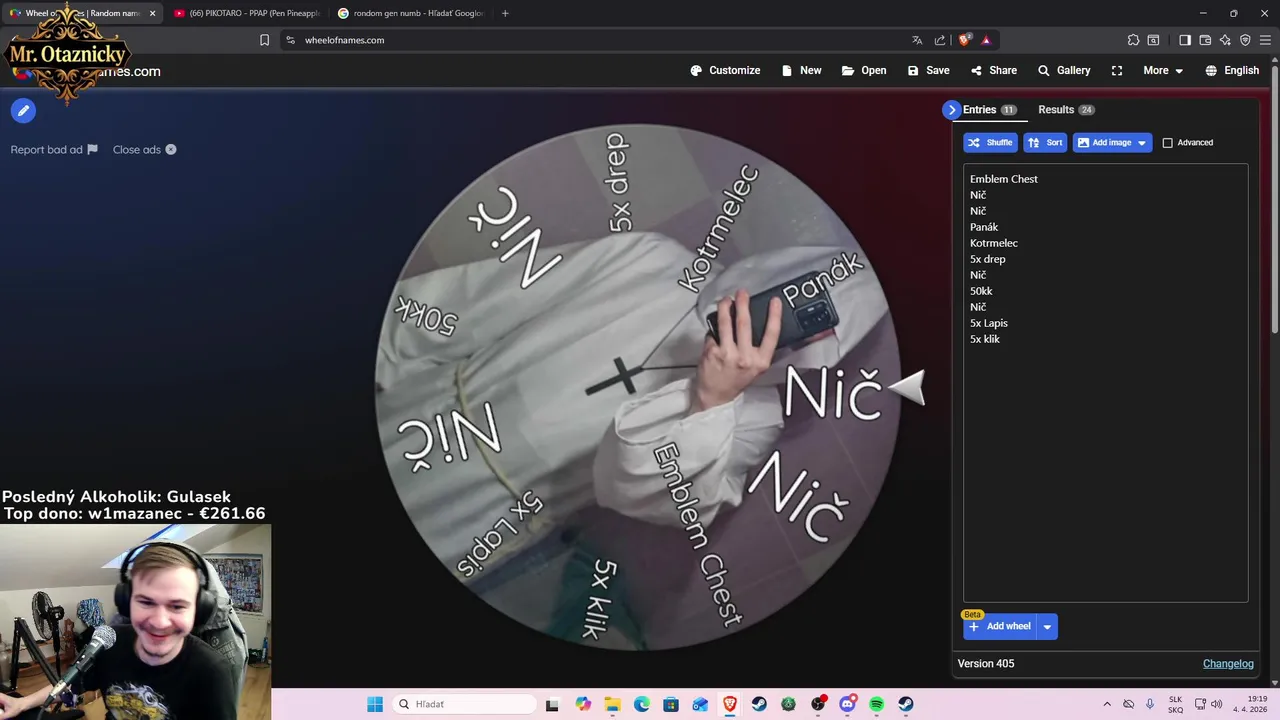Spin the wheel by clicking its center

(637, 387)
